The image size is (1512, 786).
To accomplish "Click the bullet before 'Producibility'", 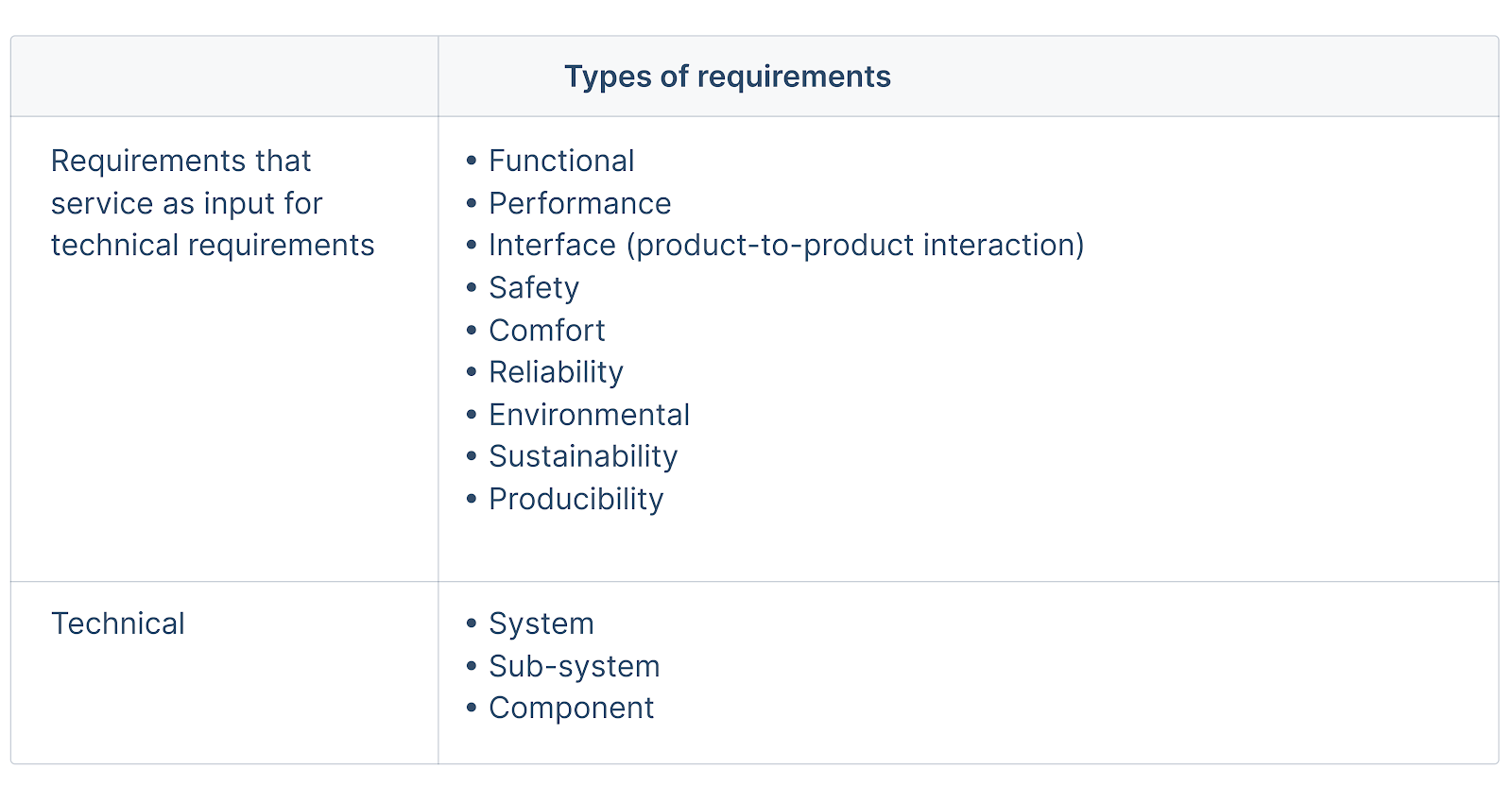I will click(x=472, y=500).
